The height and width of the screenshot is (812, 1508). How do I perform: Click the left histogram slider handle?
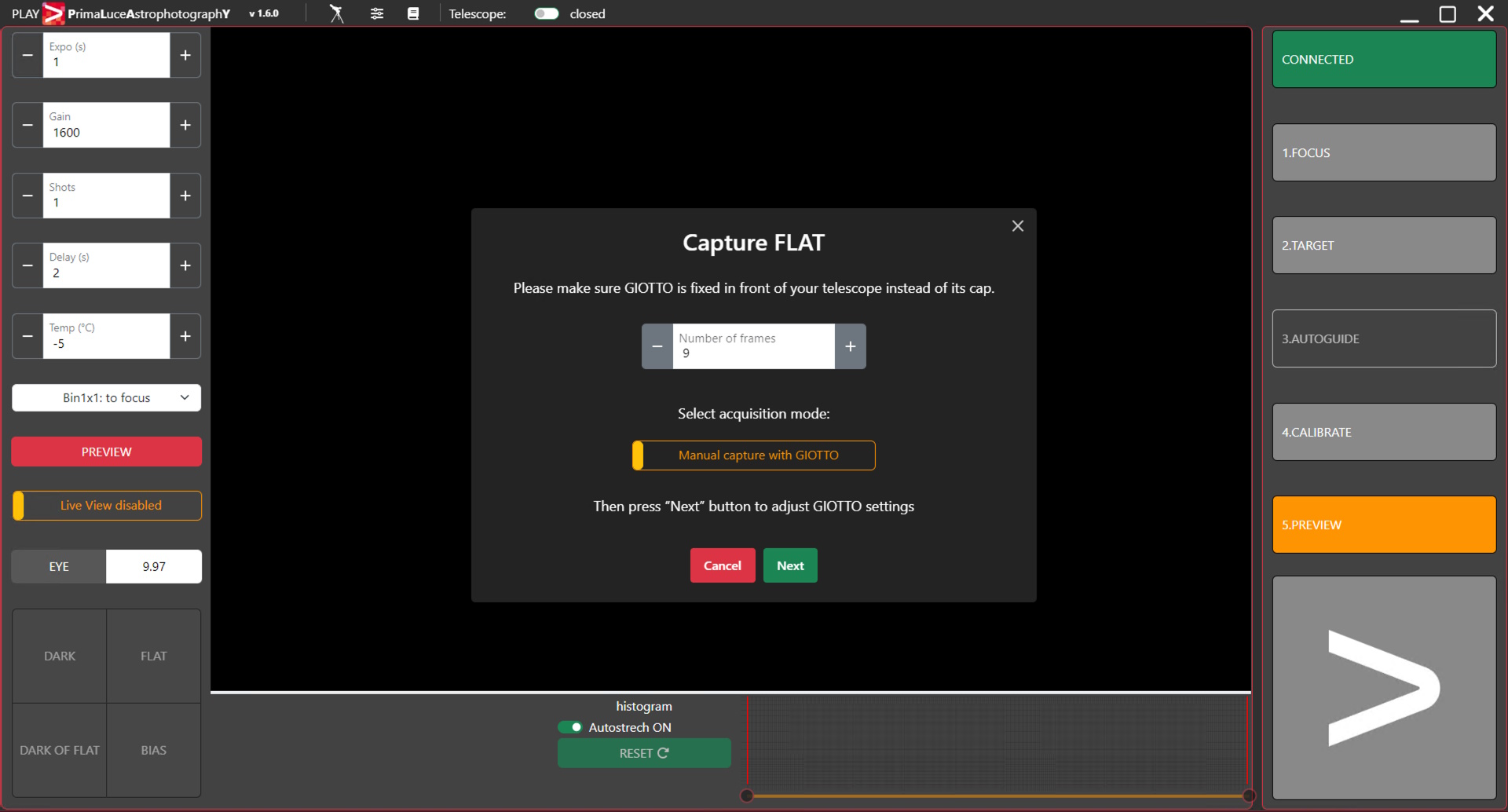[x=747, y=796]
